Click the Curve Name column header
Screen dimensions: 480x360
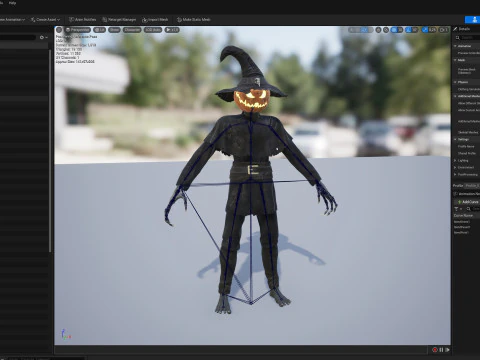coord(463,216)
